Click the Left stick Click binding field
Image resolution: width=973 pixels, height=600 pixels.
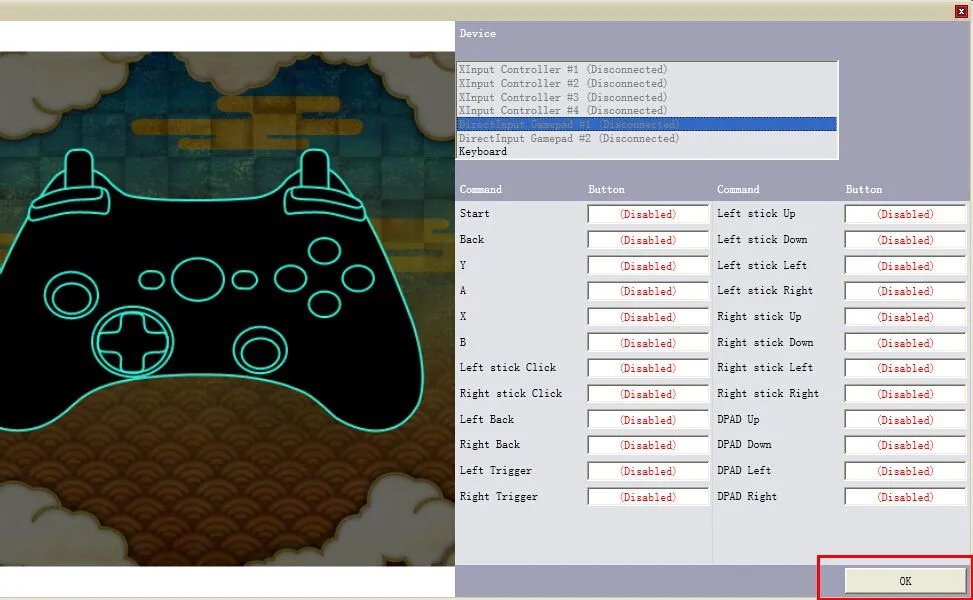(647, 368)
